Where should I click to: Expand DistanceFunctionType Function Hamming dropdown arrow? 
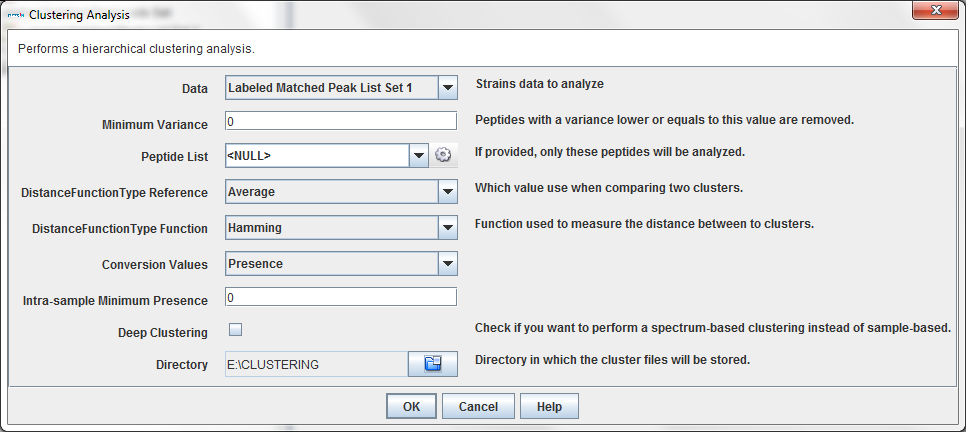448,228
